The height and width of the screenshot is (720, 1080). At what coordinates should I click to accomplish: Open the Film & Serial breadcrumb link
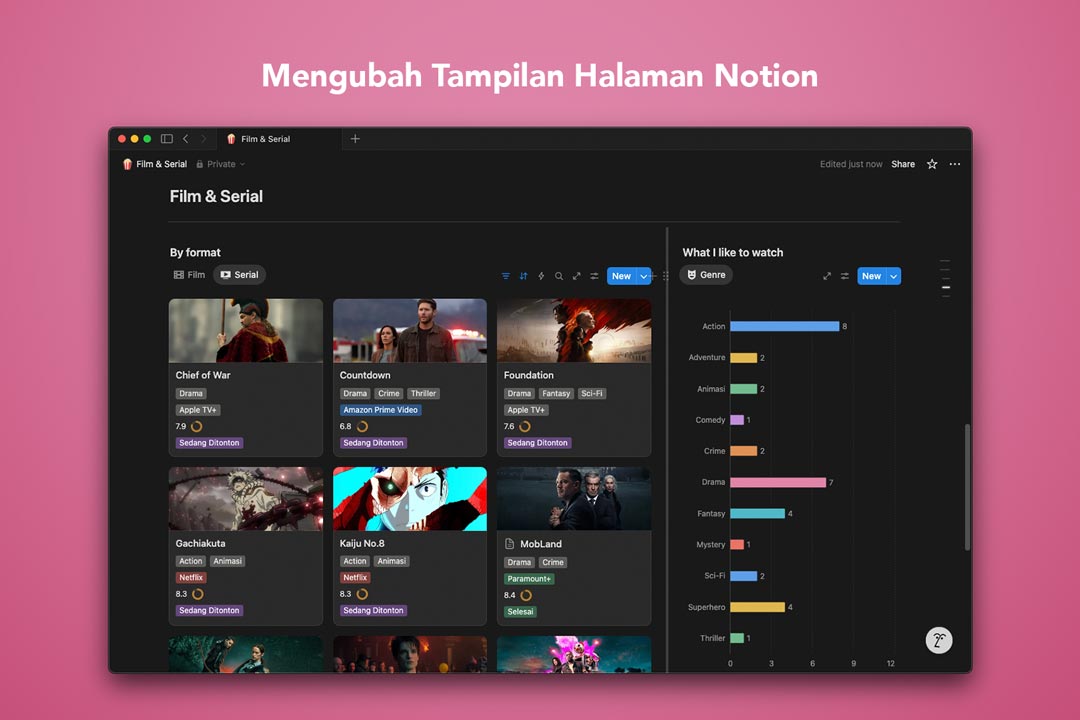(155, 164)
